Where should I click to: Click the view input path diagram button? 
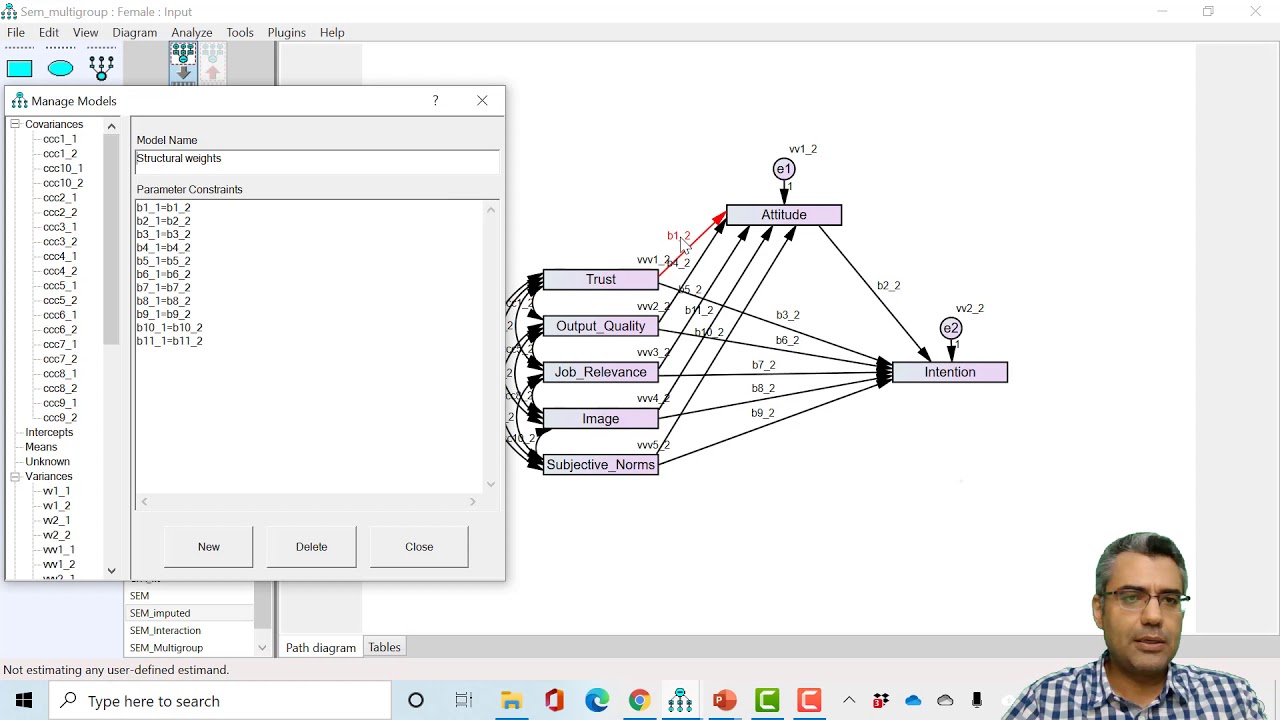183,62
